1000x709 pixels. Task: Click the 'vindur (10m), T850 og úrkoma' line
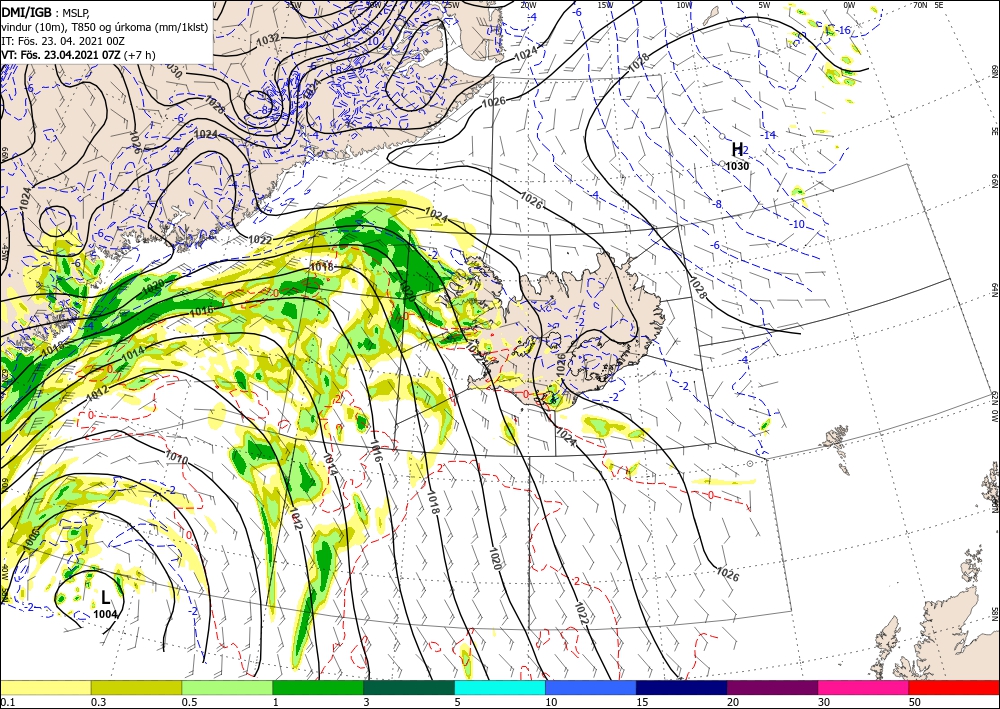click(105, 27)
